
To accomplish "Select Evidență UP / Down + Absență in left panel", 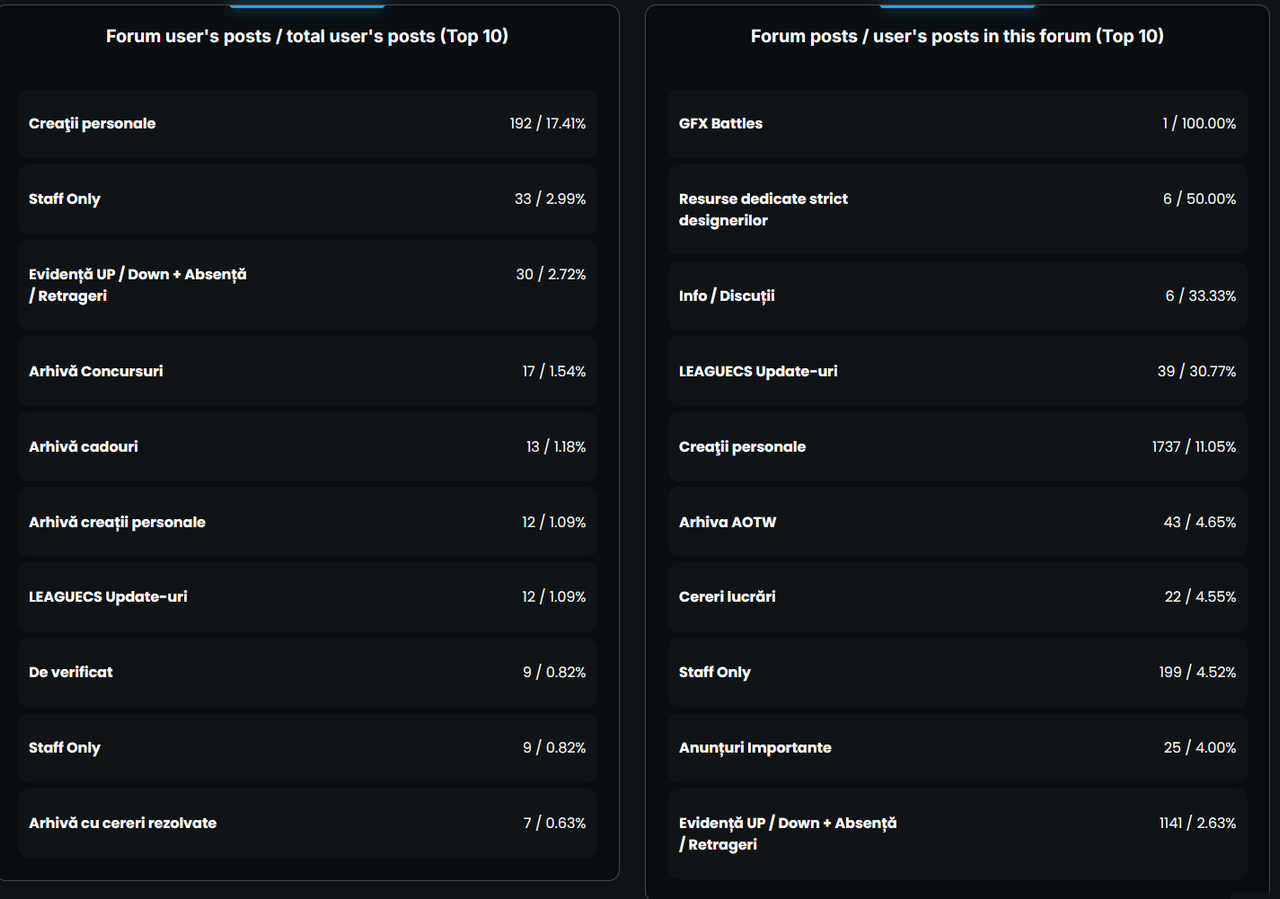I will pos(138,285).
